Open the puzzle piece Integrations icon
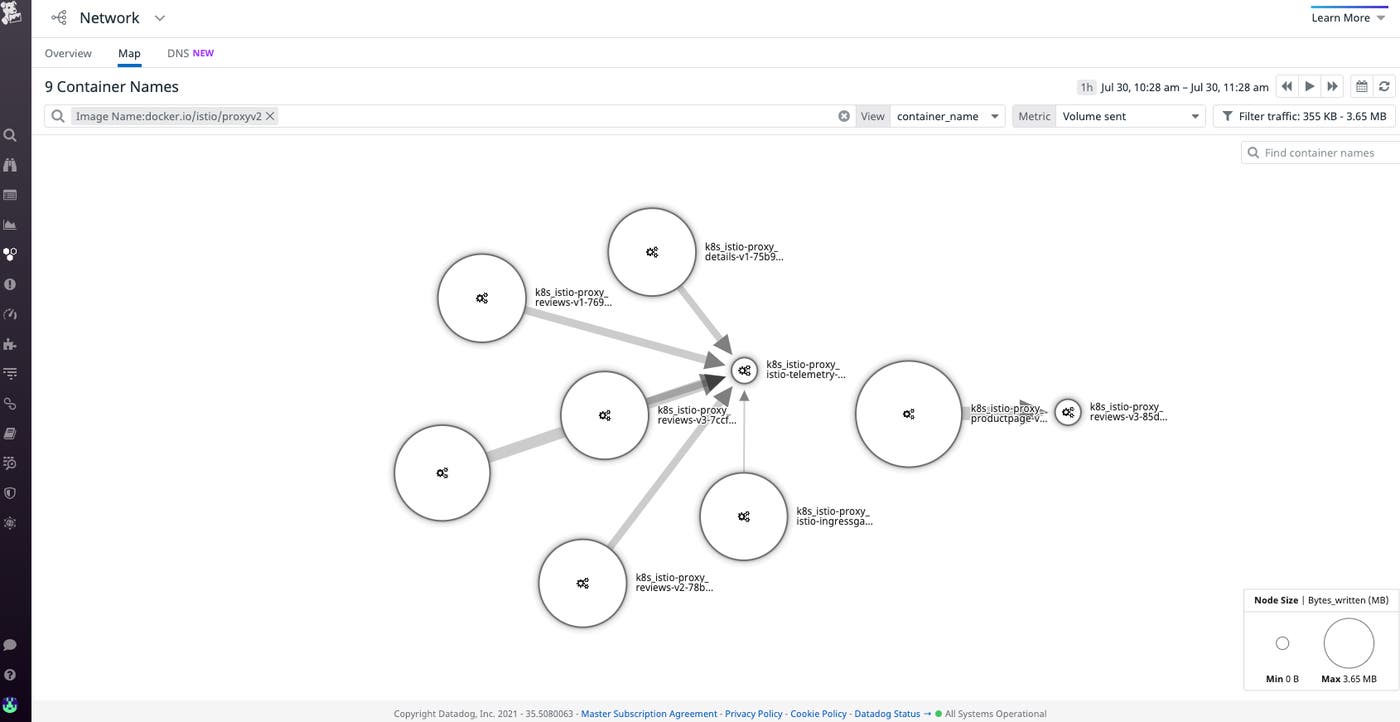 point(10,344)
